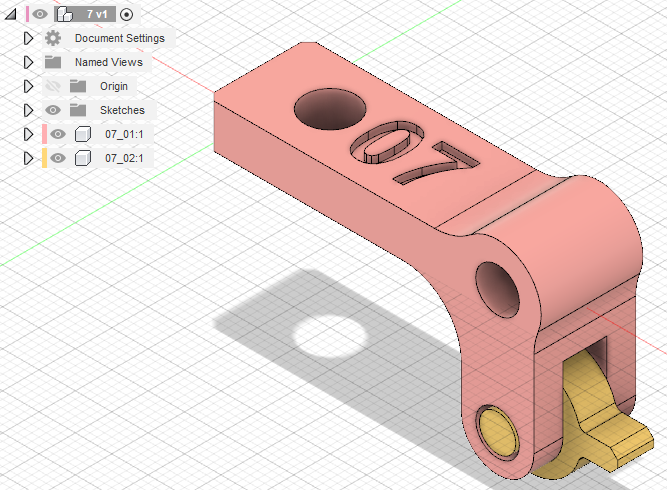Hide Sketches using its eye icon

pyautogui.click(x=53, y=110)
